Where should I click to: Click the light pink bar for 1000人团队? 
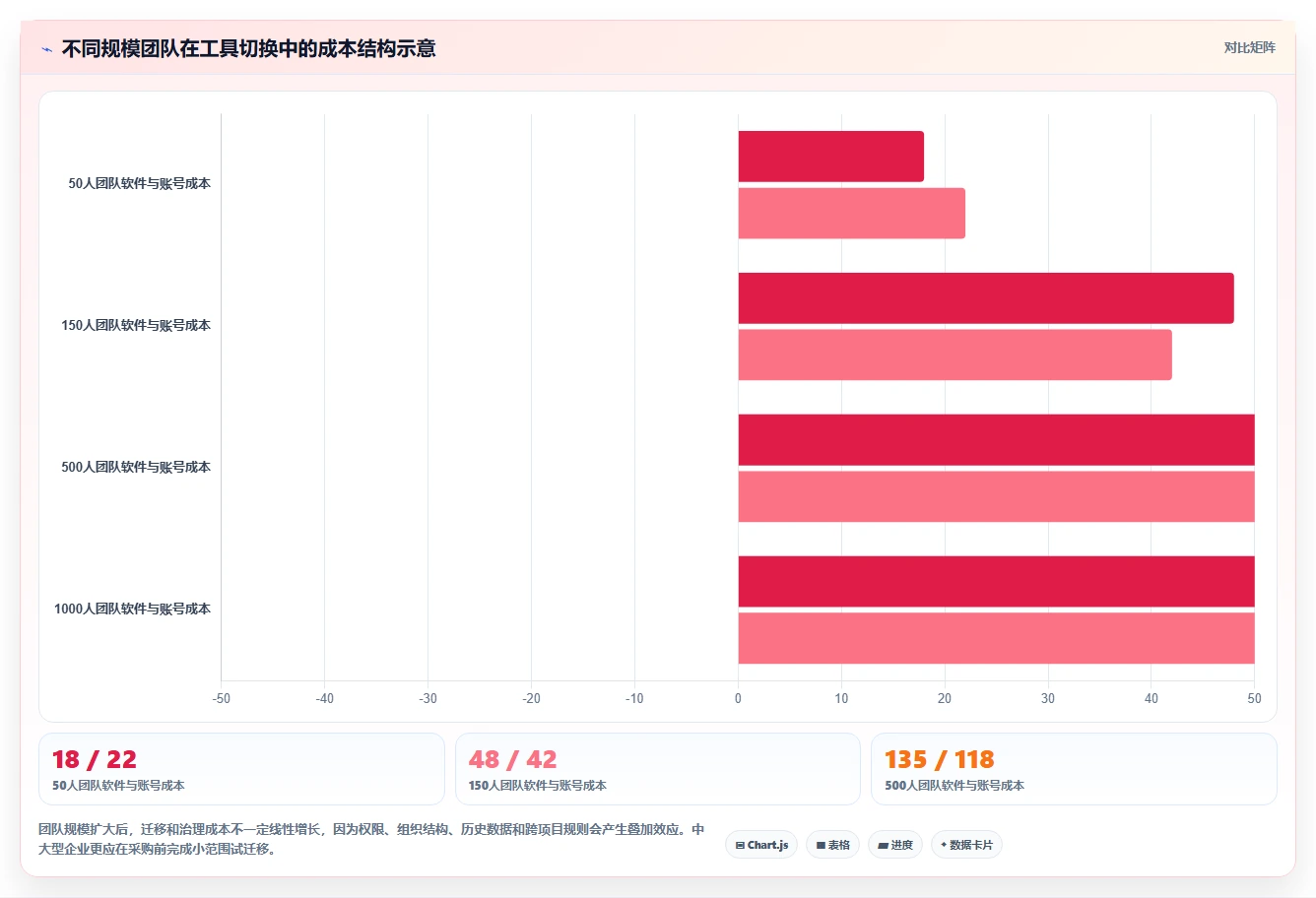click(997, 638)
